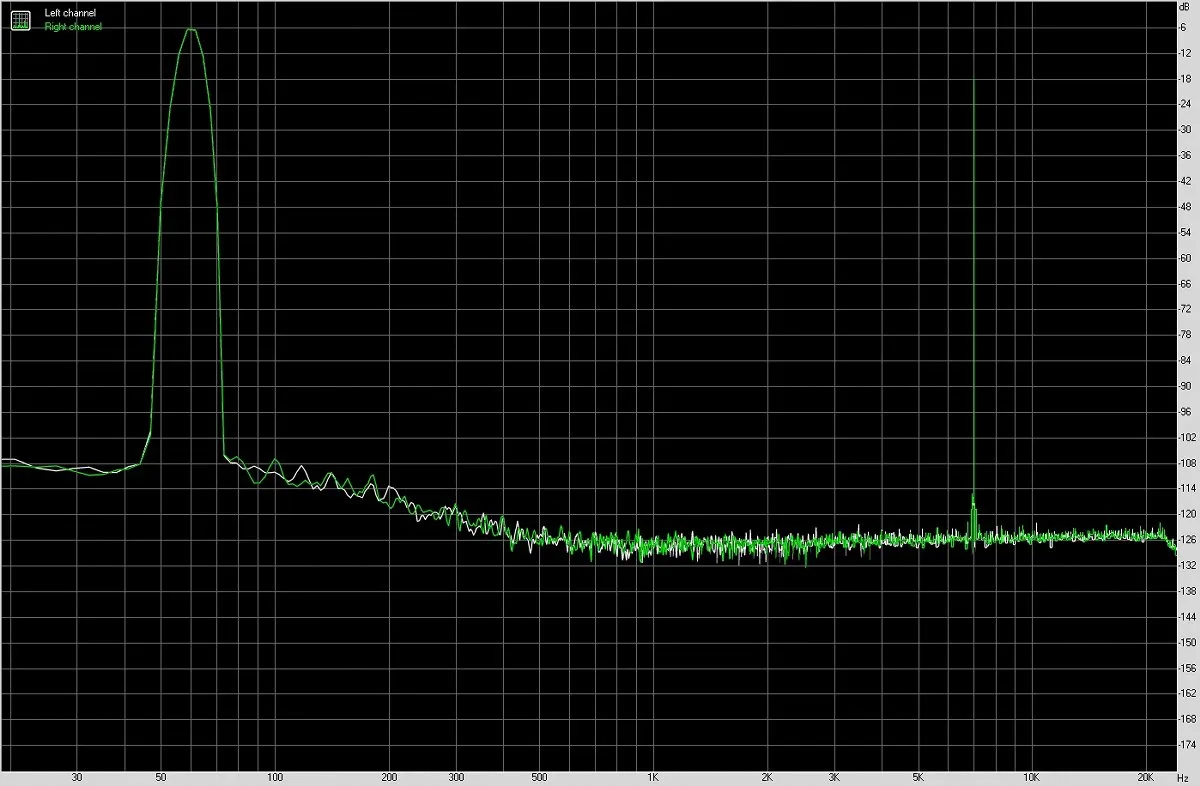Select the Left channel legend label
The width and height of the screenshot is (1200, 786).
(69, 14)
